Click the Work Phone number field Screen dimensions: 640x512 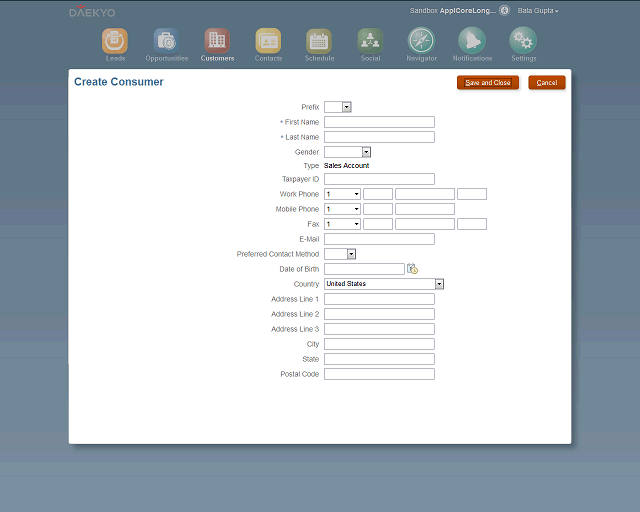coord(425,194)
